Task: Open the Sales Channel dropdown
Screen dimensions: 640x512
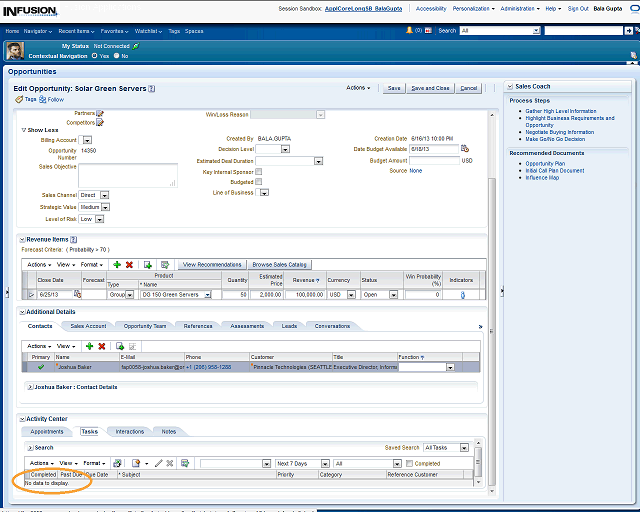Action: click(104, 195)
